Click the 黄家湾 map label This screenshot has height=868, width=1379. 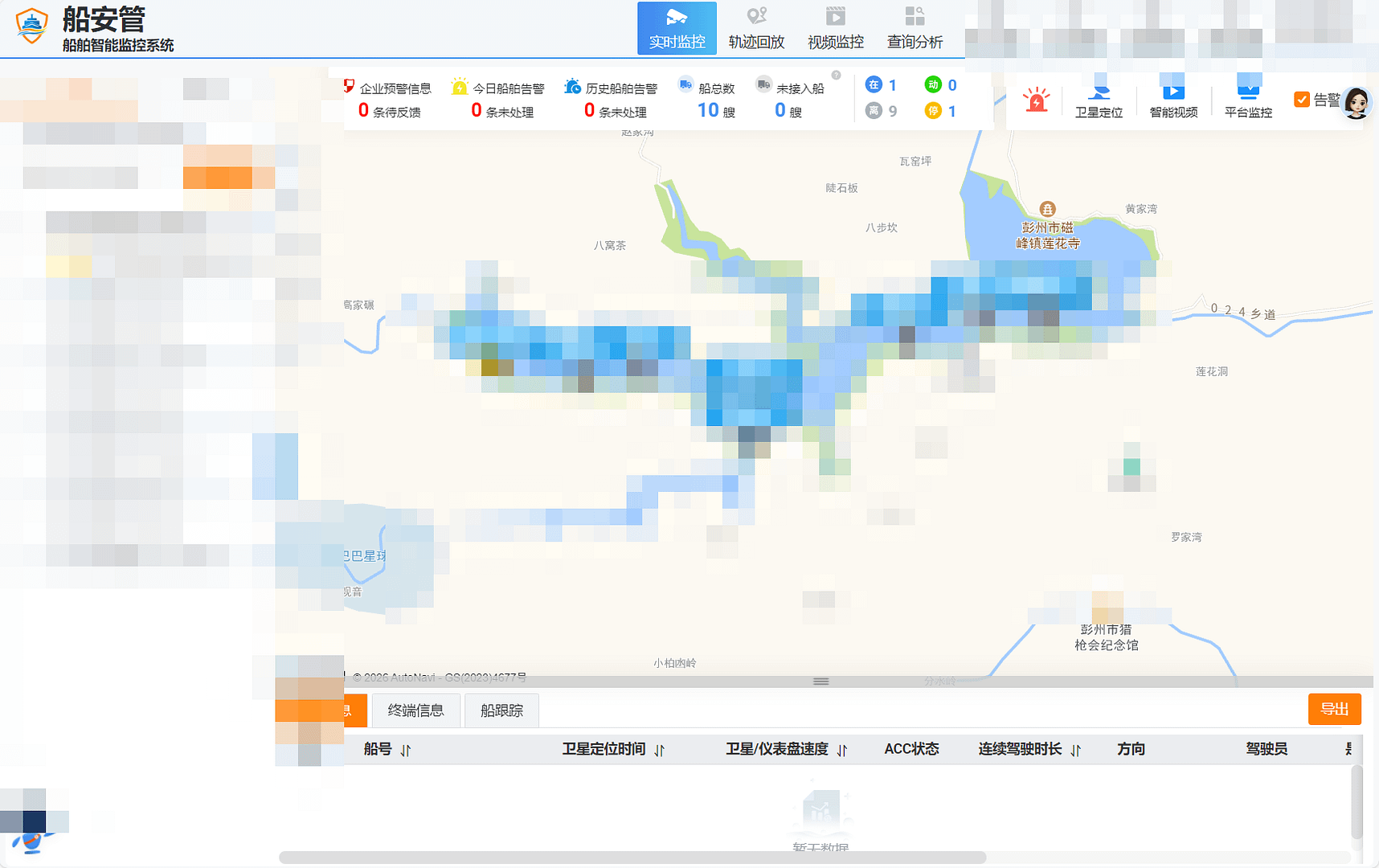point(1141,209)
